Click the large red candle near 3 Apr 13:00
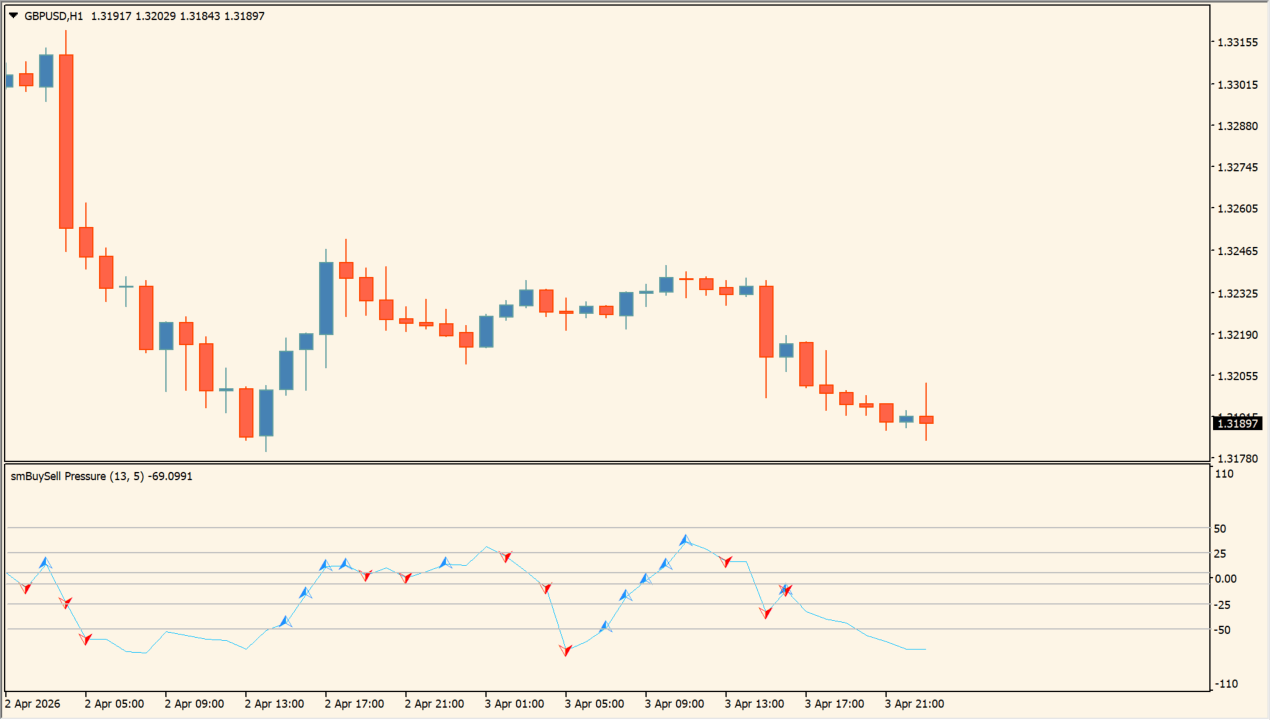 click(766, 320)
